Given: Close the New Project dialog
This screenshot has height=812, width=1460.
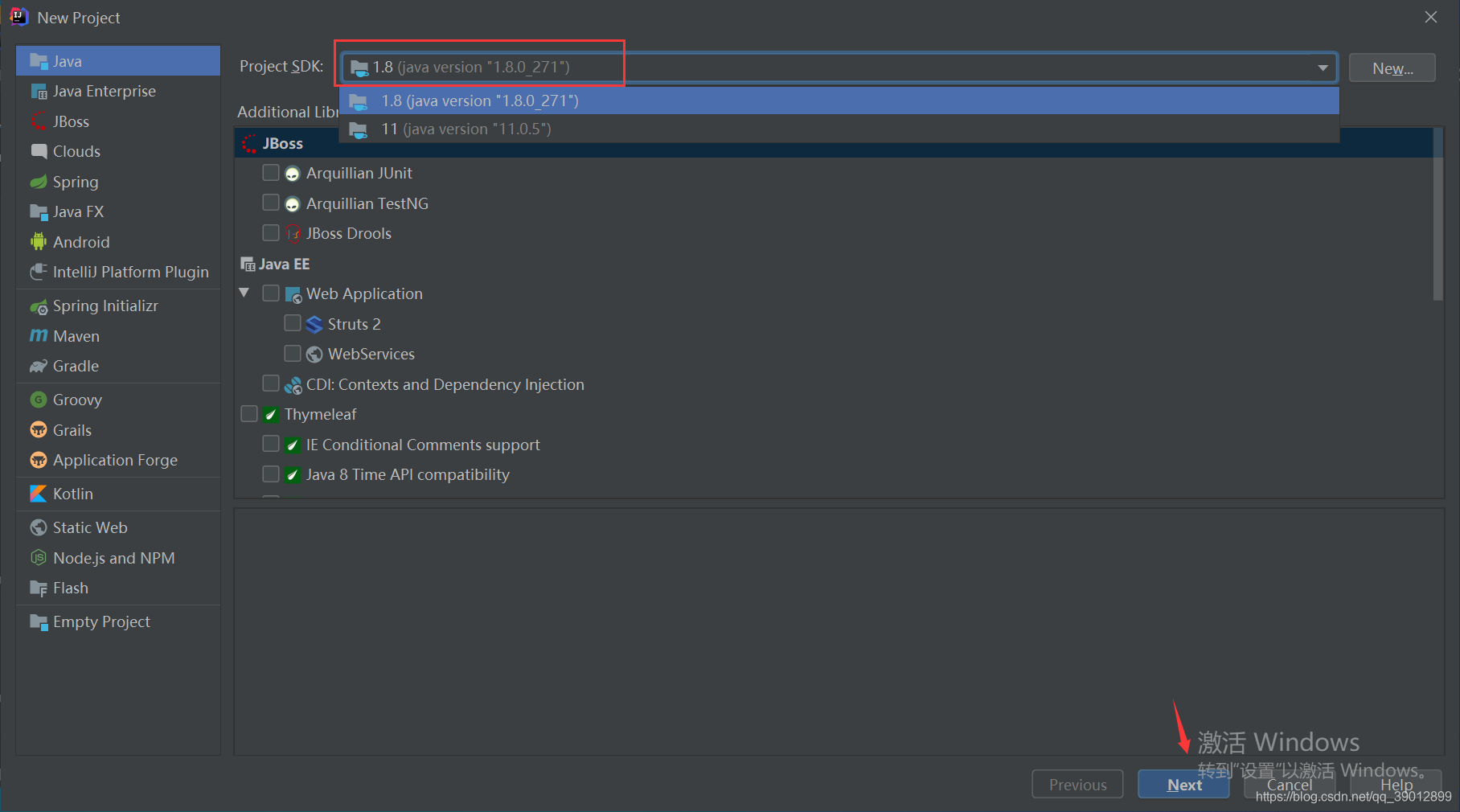Looking at the screenshot, I should [1431, 17].
